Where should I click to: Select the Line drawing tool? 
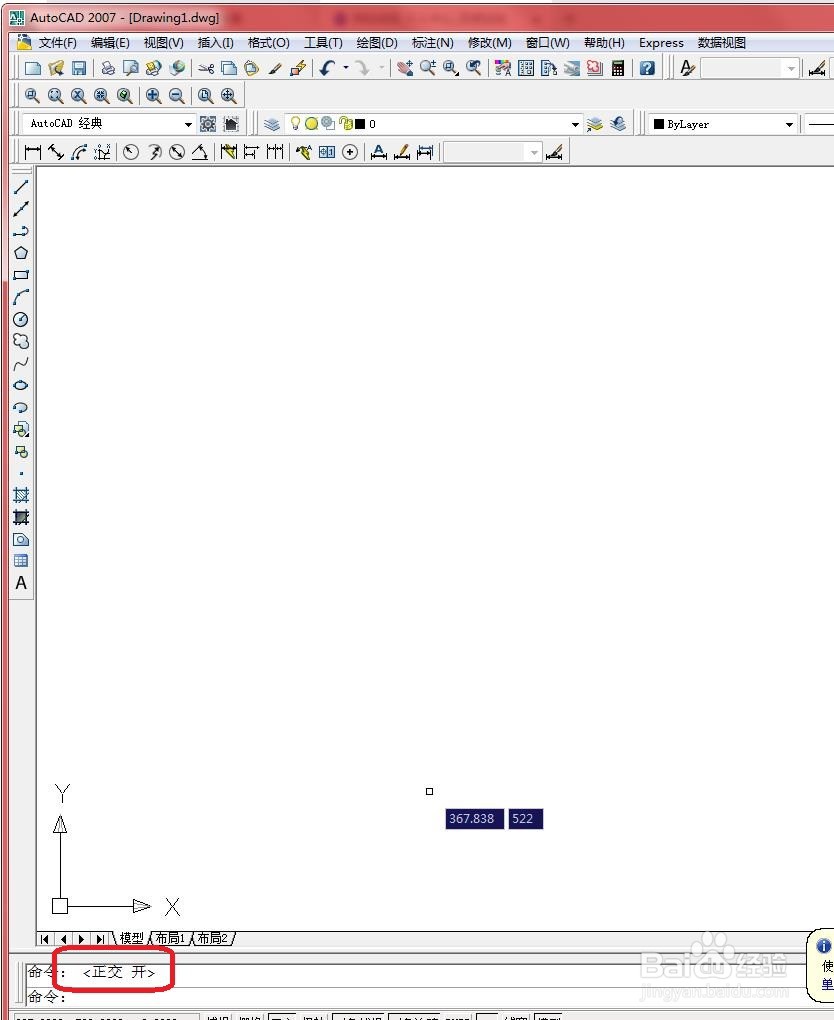[21, 187]
